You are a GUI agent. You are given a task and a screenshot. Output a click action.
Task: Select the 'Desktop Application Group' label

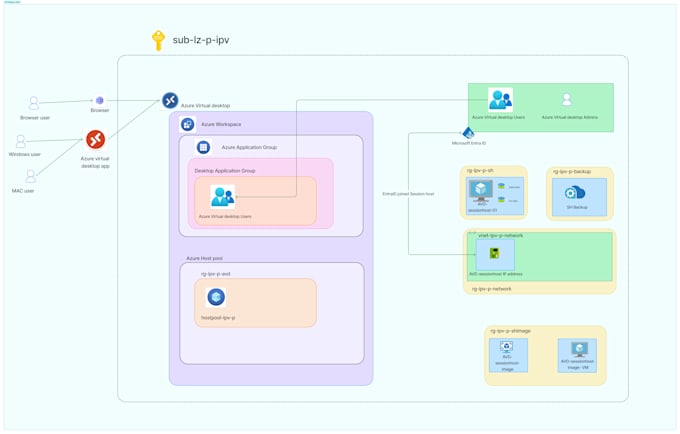[x=225, y=171]
